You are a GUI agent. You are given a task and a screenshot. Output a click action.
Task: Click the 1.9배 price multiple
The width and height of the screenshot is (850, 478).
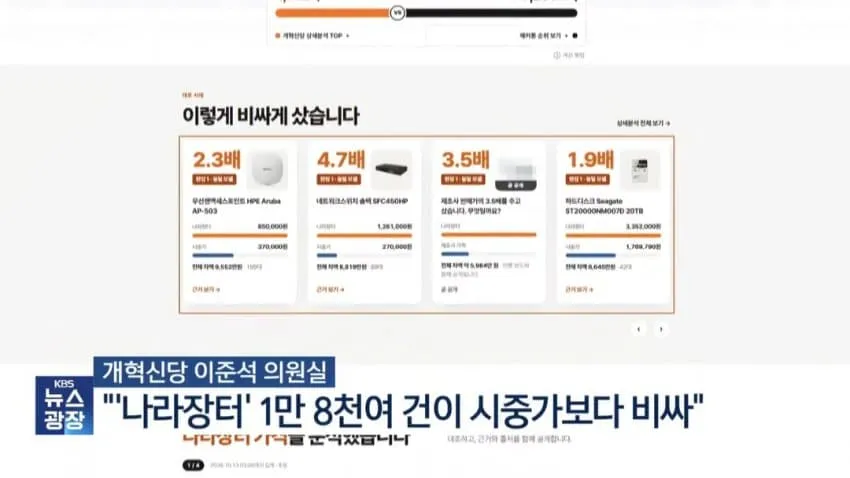pyautogui.click(x=590, y=160)
